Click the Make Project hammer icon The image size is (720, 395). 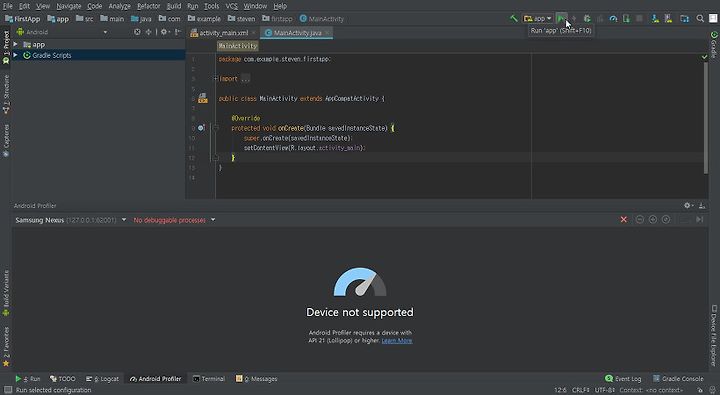tap(513, 18)
